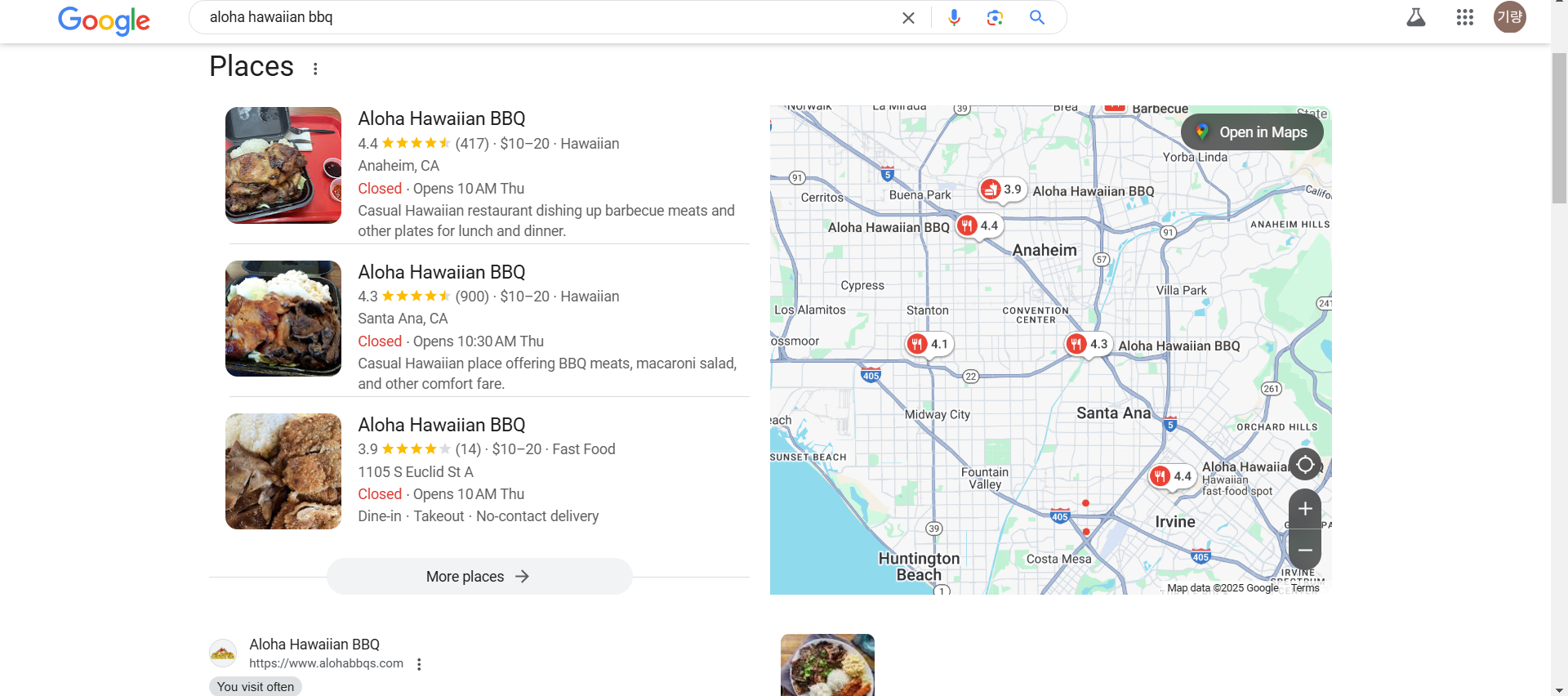Image resolution: width=1568 pixels, height=696 pixels.
Task: View the Anaheim listing food photo
Action: [x=283, y=165]
